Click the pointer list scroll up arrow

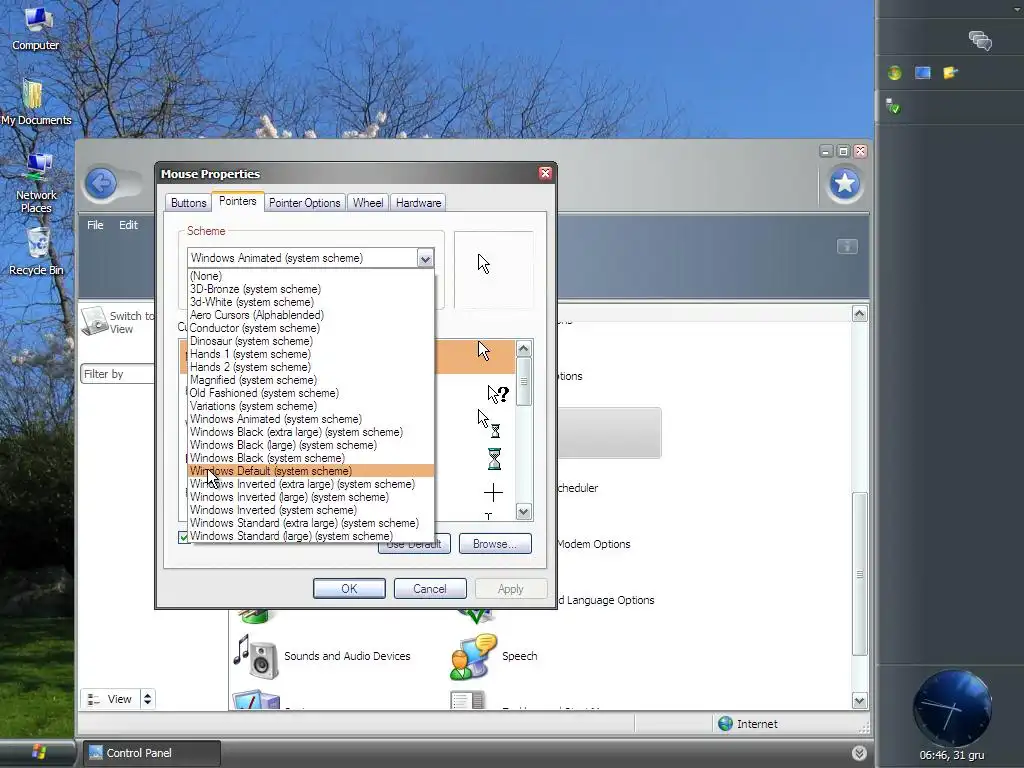(x=524, y=349)
